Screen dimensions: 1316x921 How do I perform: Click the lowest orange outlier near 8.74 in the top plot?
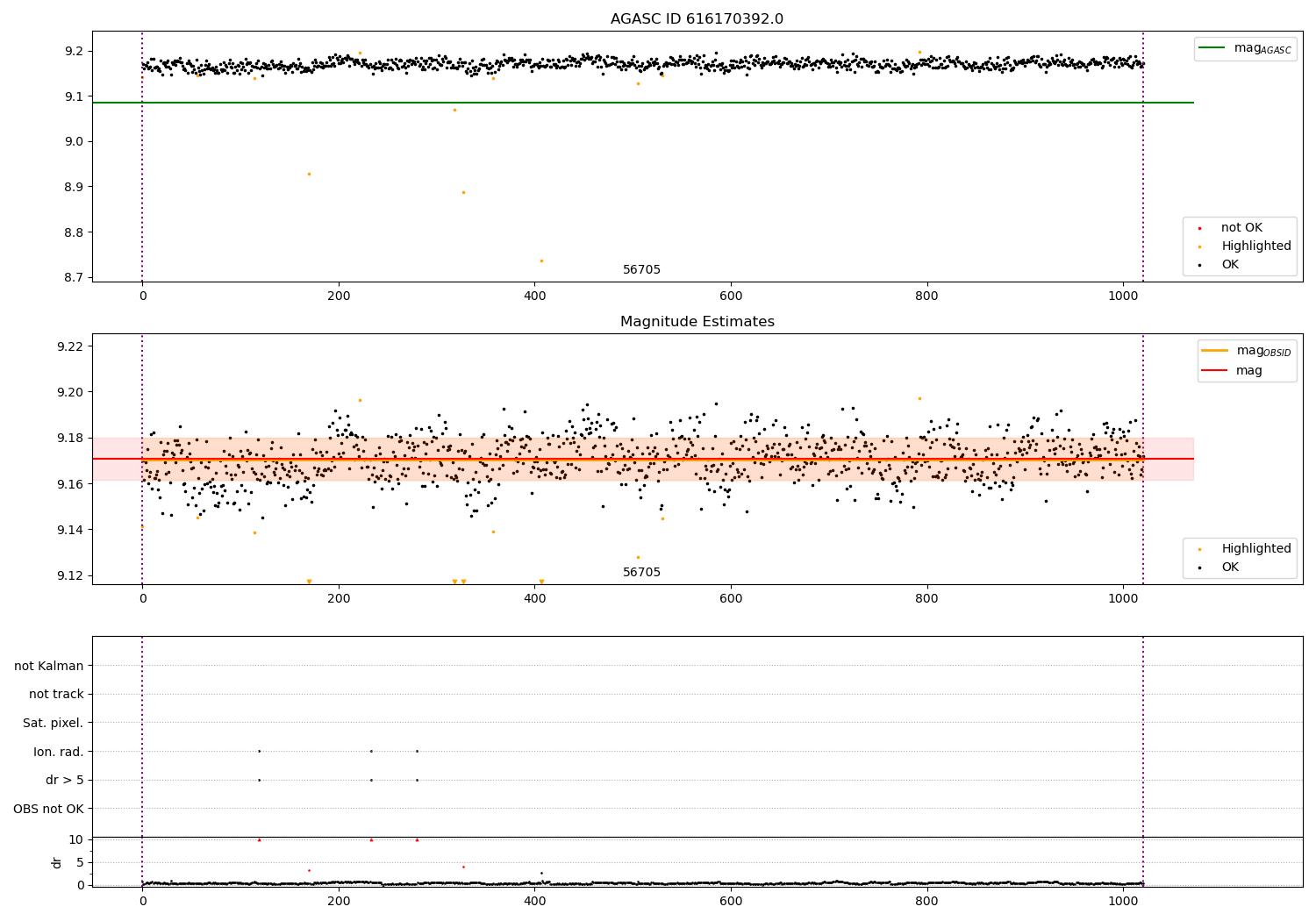point(541,261)
